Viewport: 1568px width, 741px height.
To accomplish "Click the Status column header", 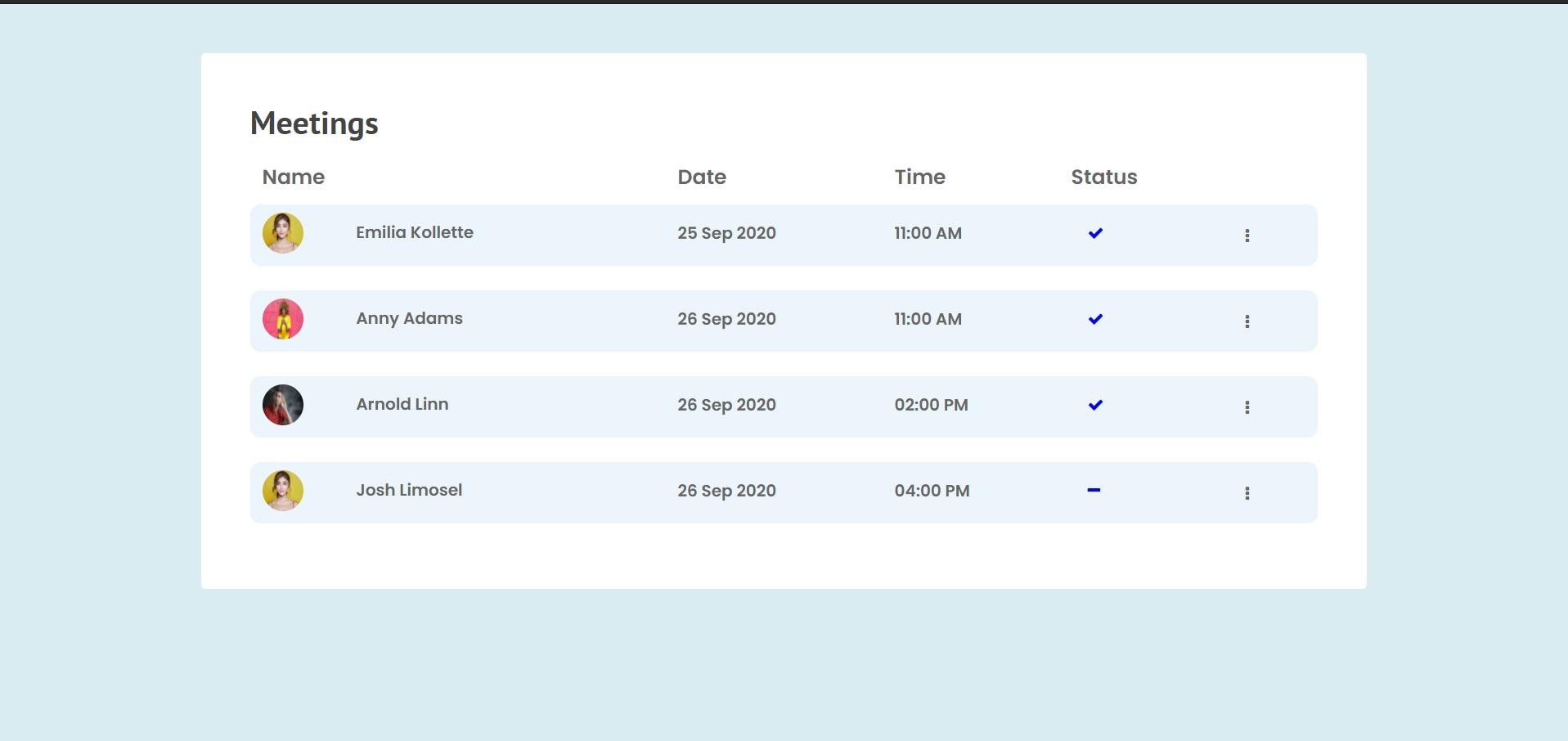I will (1103, 177).
